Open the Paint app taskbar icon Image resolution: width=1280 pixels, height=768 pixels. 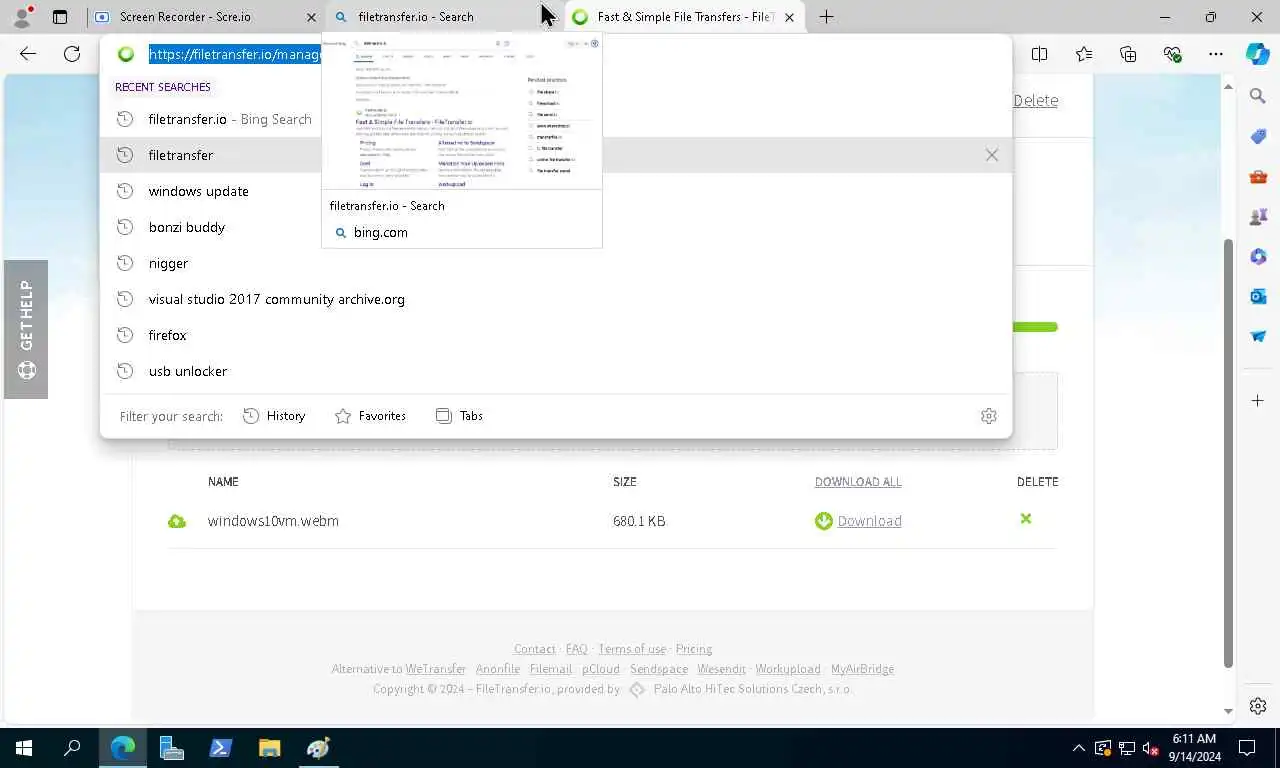pos(318,748)
